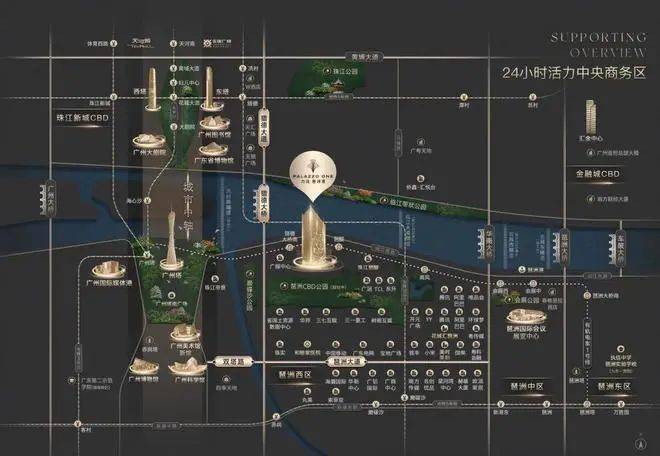The width and height of the screenshot is (660, 456).
Task: Click the 琶洲西区 district label
Action: [x=295, y=374]
